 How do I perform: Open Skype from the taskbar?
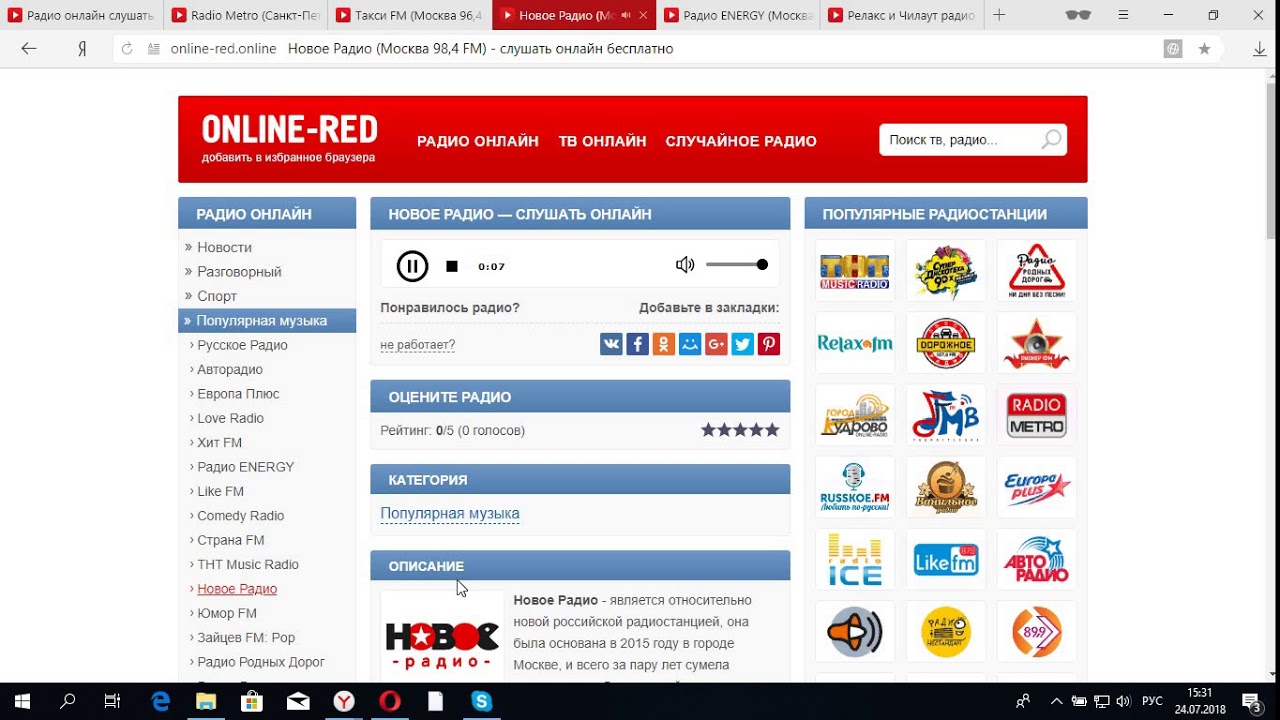tap(482, 701)
